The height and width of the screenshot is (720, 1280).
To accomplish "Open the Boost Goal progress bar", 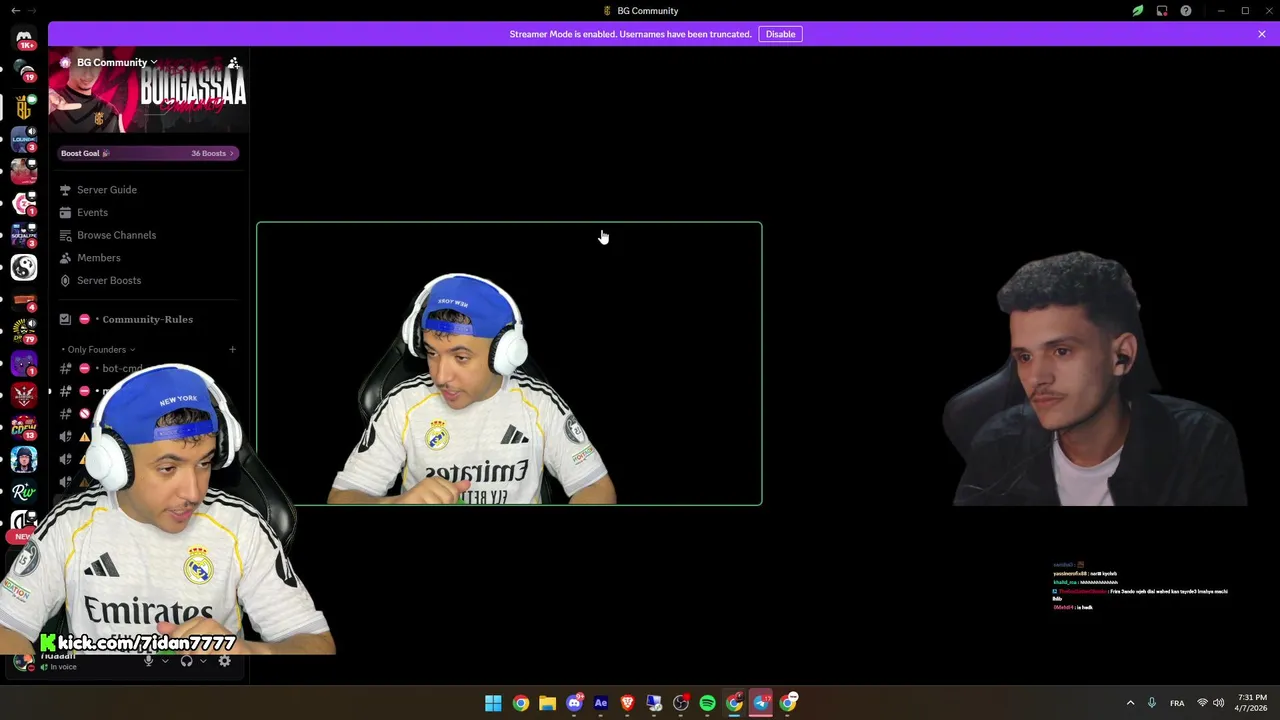I will [x=148, y=153].
